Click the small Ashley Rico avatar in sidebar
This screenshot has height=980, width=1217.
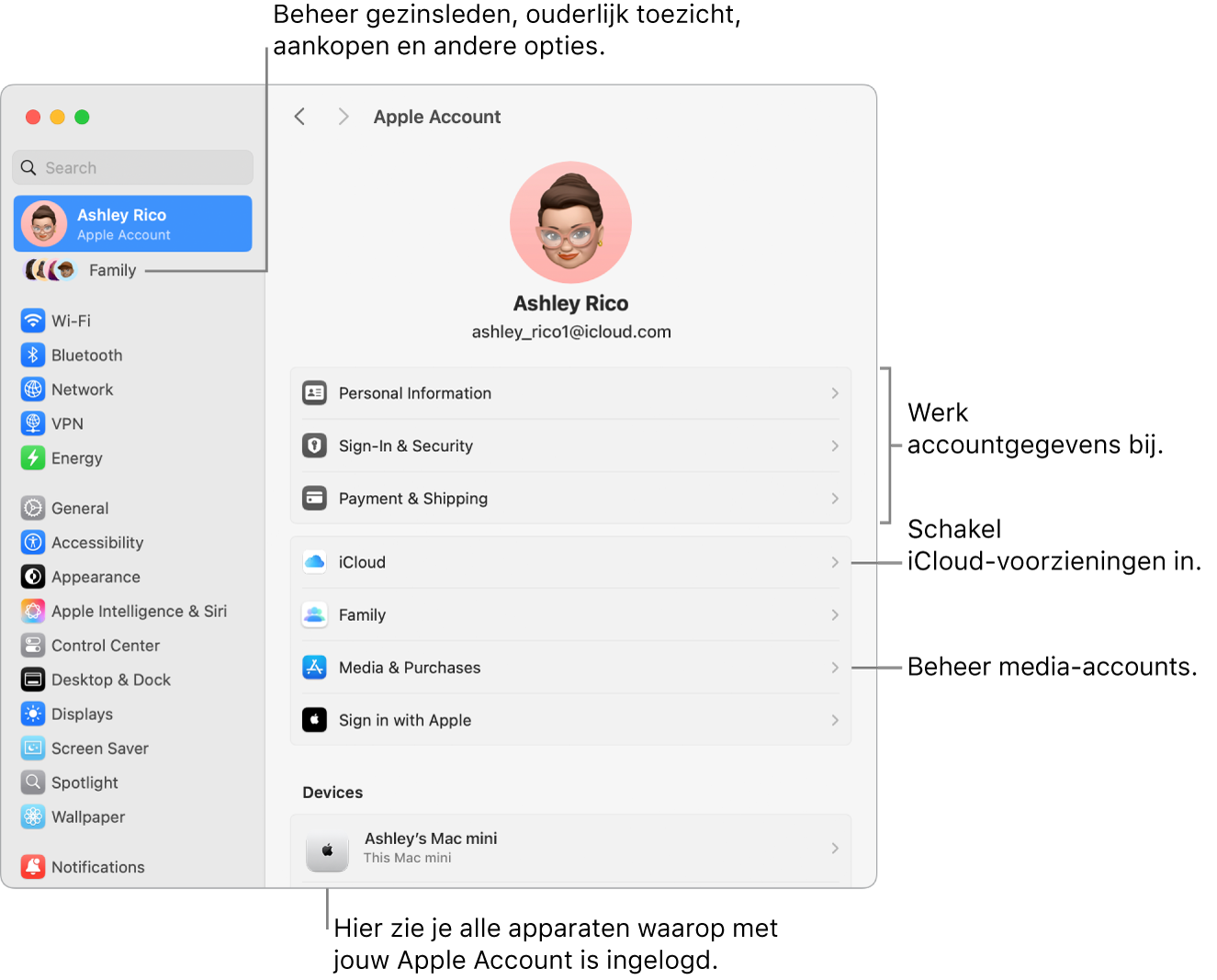click(44, 223)
